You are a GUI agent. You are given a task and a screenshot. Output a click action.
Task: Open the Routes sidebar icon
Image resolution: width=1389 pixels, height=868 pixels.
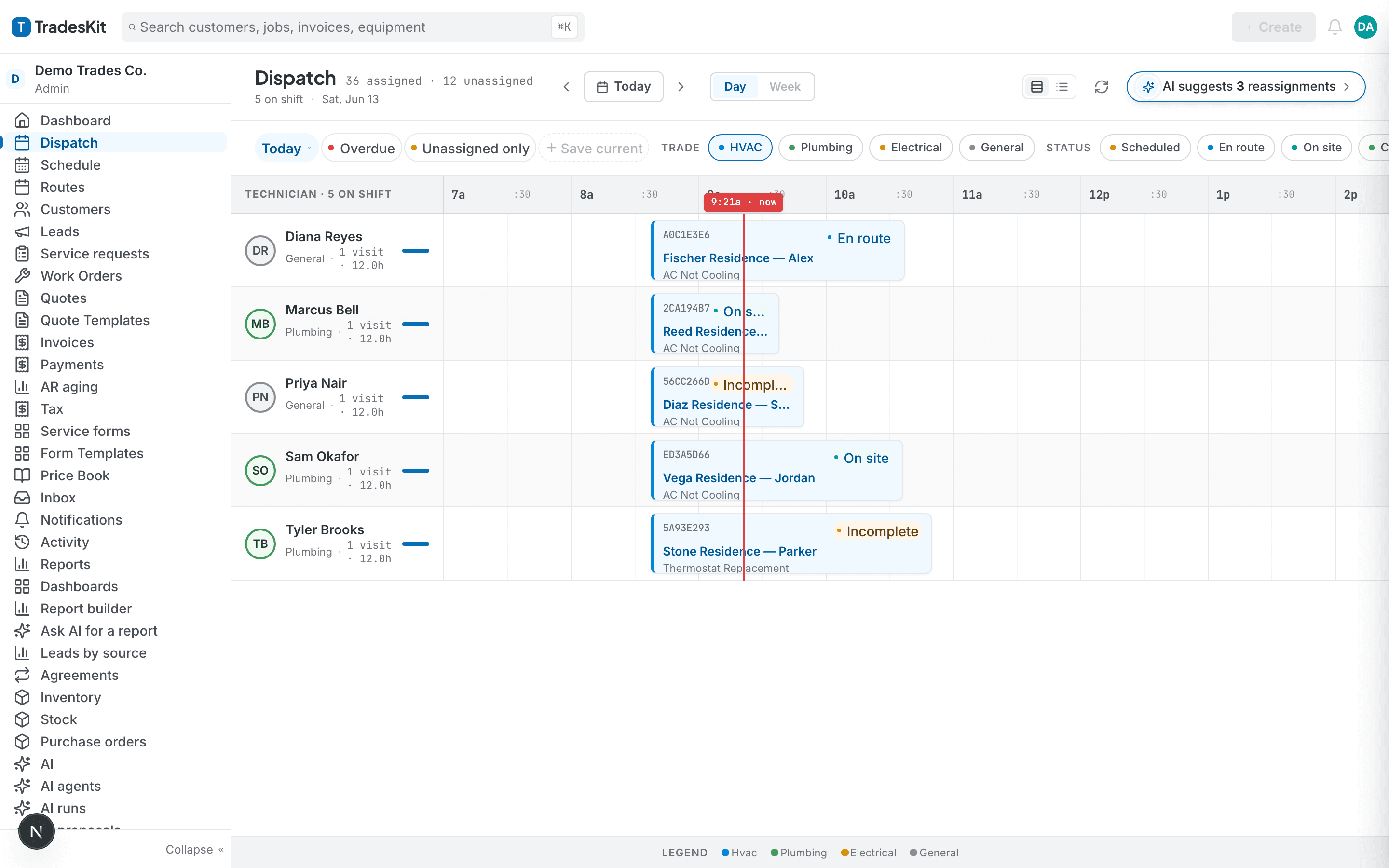22,187
